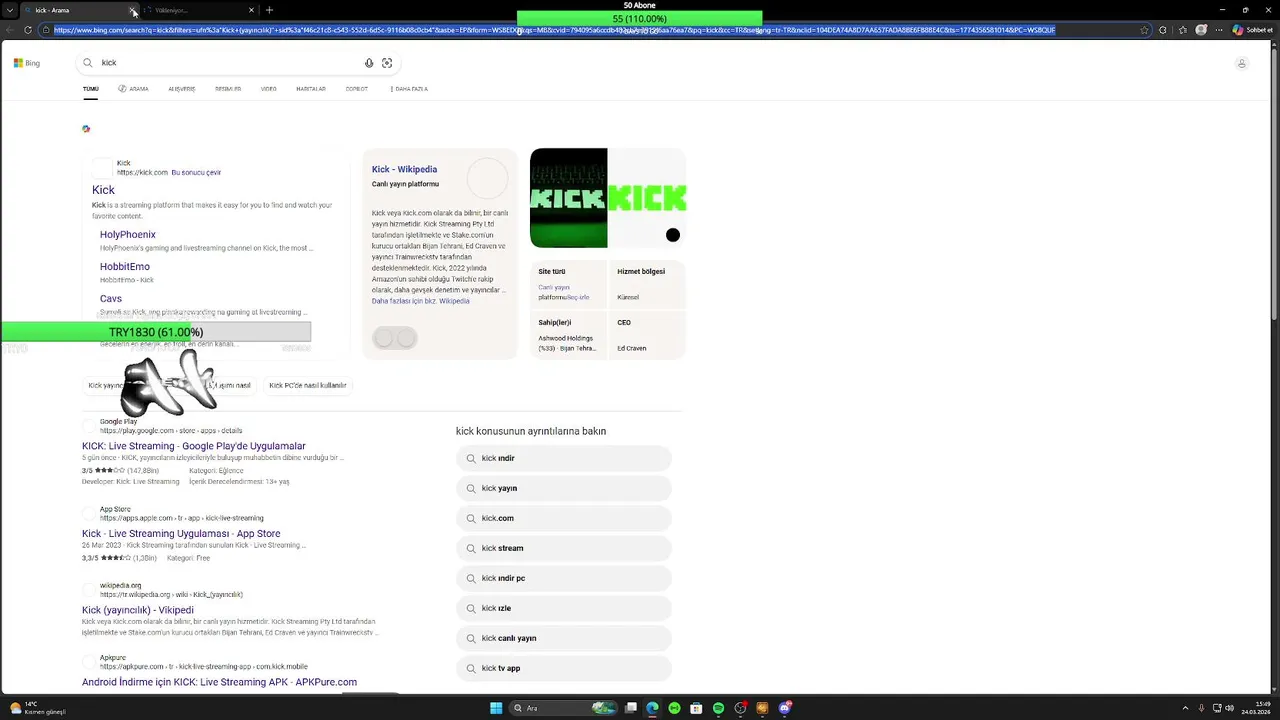Select the TÜMÜ search tab
This screenshot has height=720, width=1280.
91,89
